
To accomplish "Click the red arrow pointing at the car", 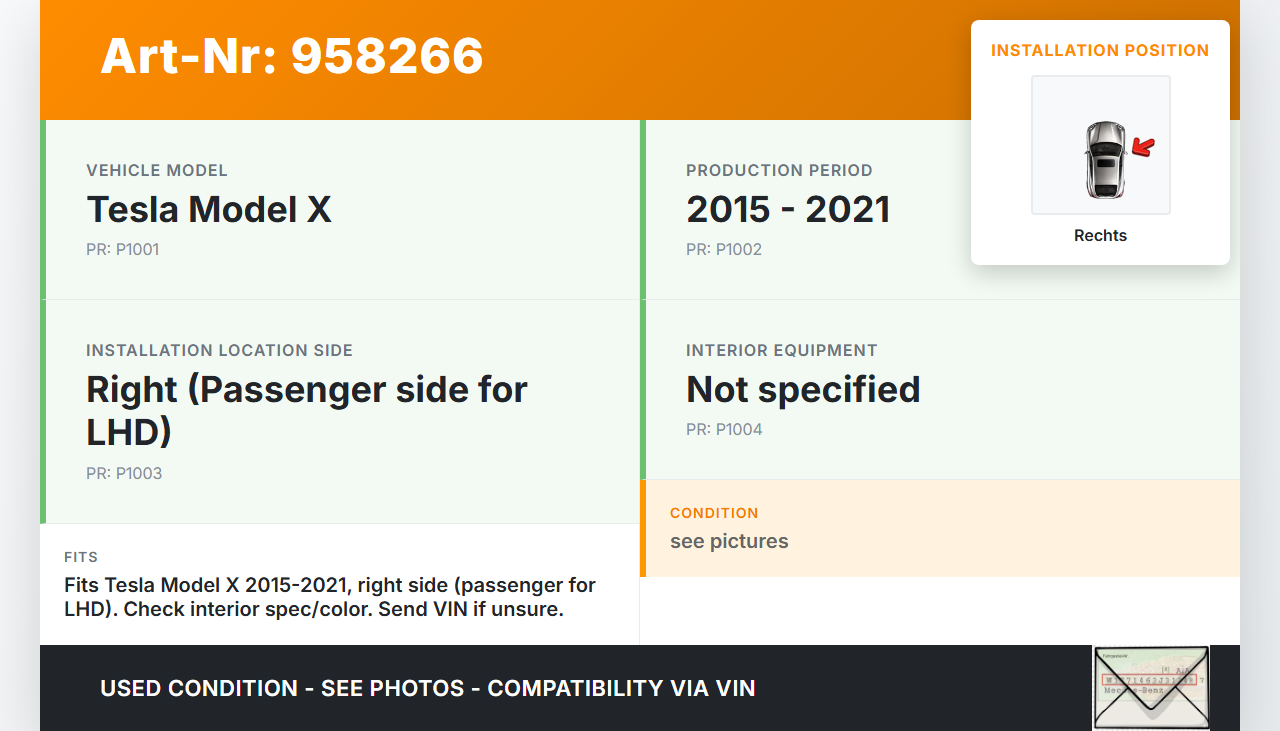I will point(1142,148).
